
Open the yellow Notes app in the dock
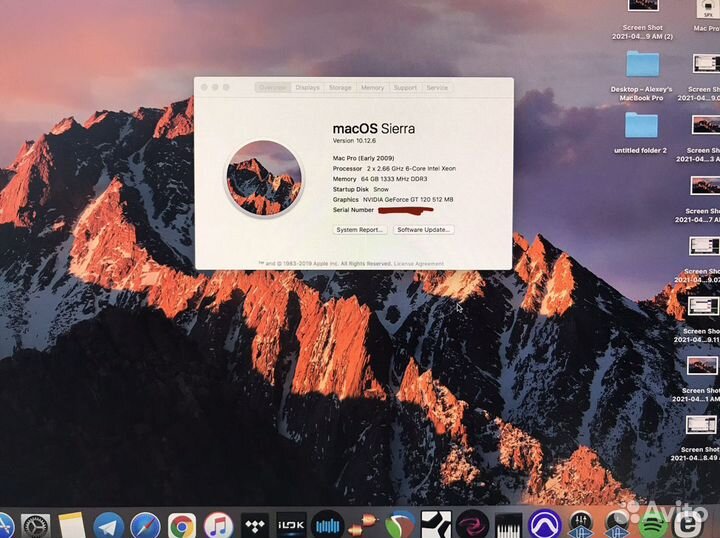(72, 526)
